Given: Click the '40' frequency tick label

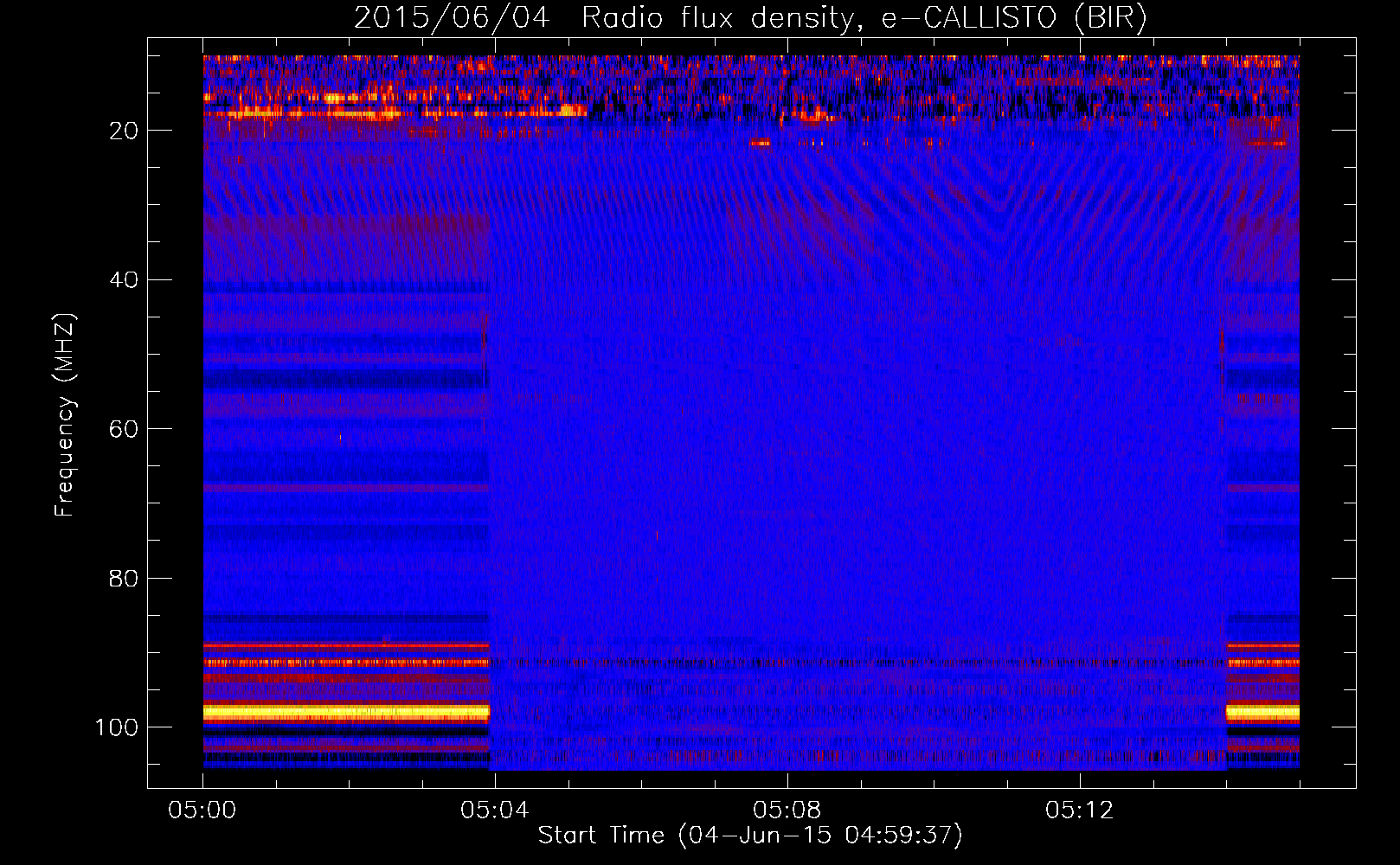Looking at the screenshot, I should click(x=124, y=280).
